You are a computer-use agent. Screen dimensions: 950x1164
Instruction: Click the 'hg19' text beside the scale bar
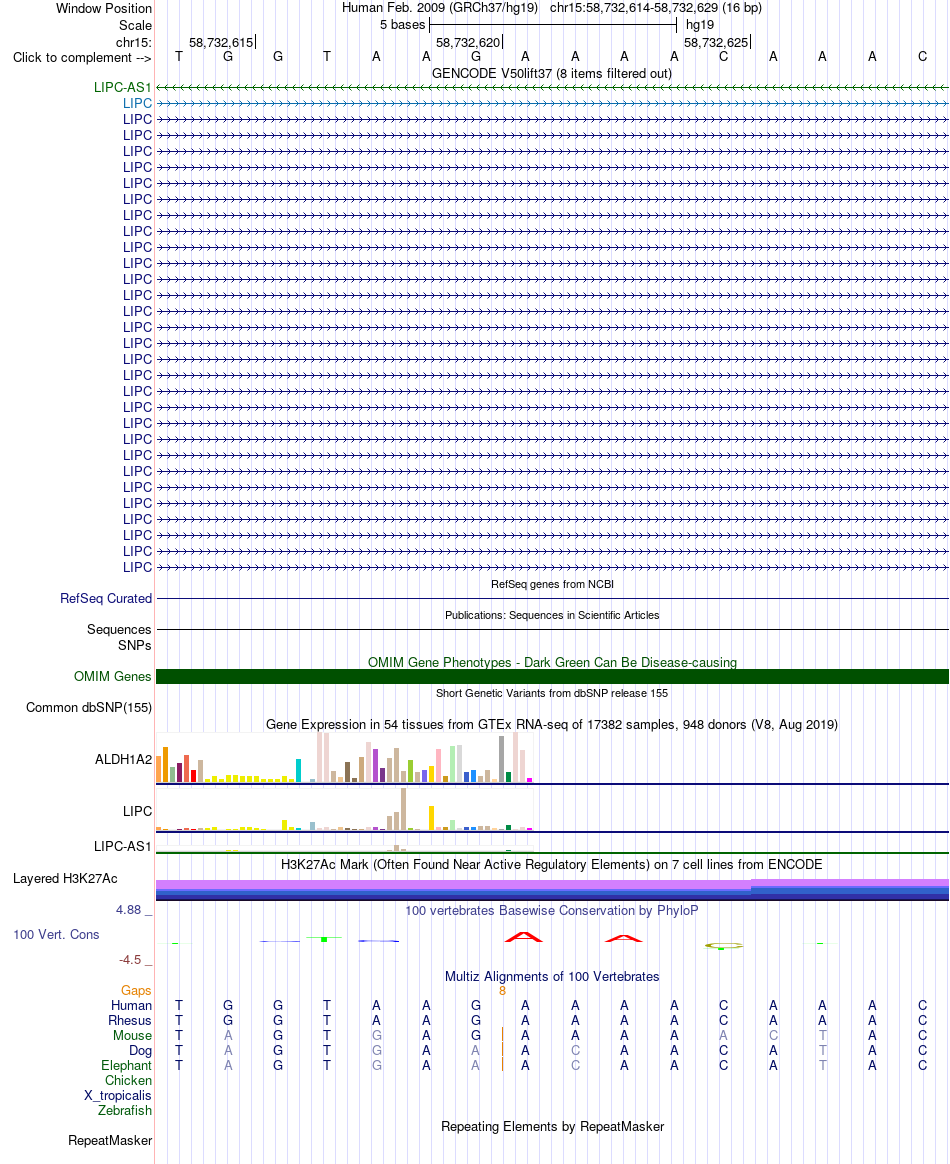tap(700, 24)
